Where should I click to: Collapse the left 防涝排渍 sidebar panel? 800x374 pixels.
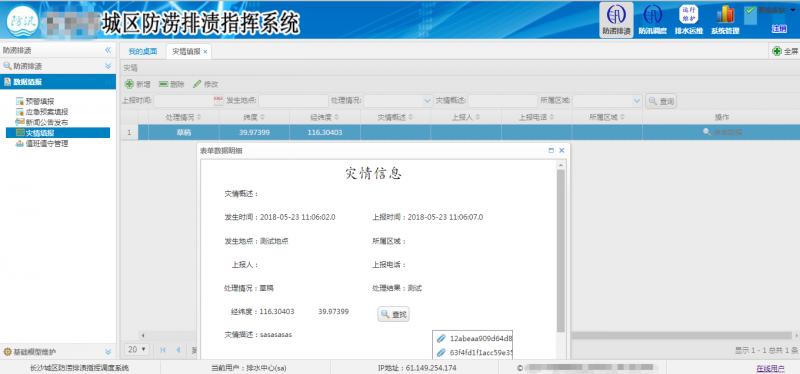coord(108,50)
